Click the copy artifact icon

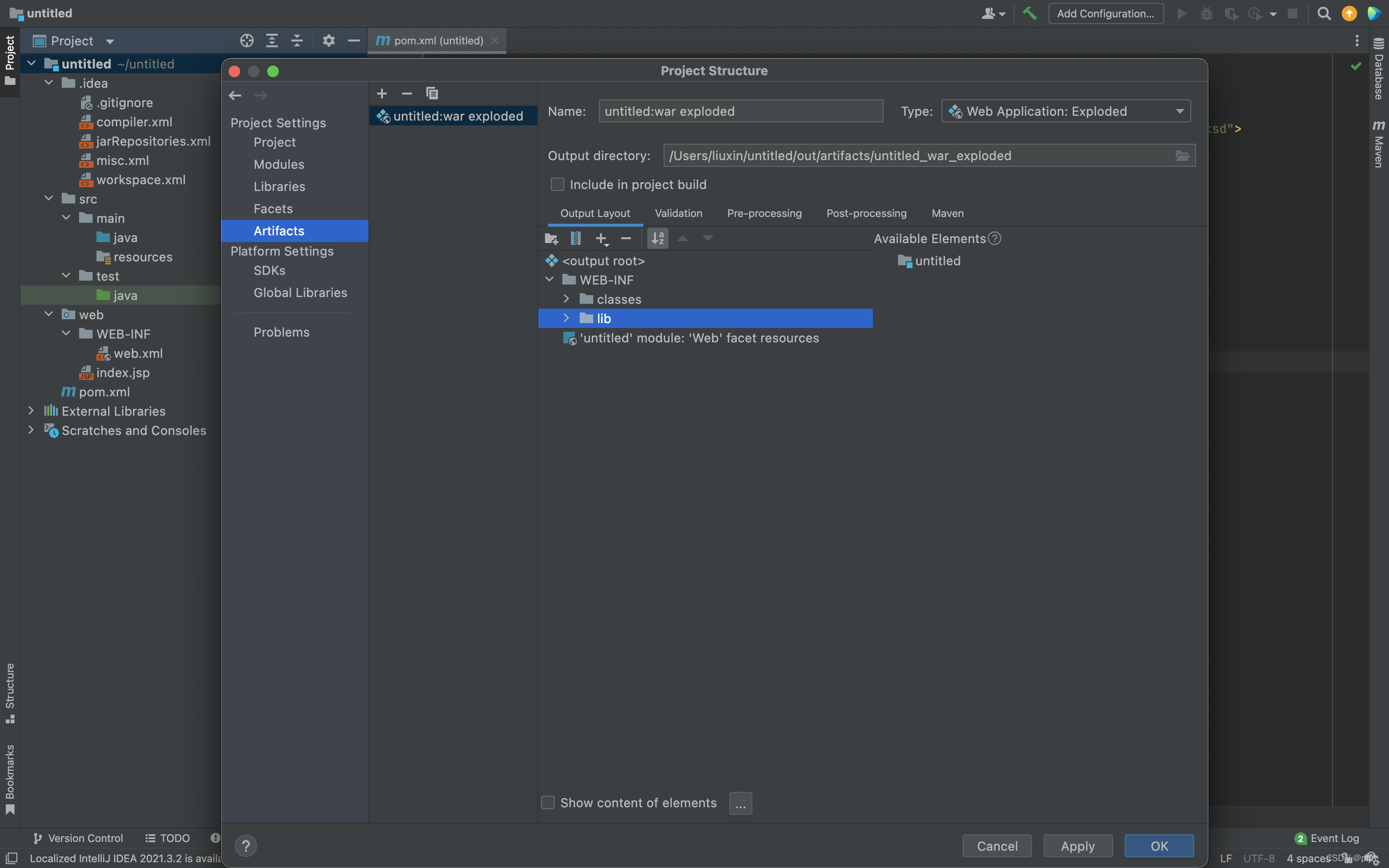click(431, 93)
